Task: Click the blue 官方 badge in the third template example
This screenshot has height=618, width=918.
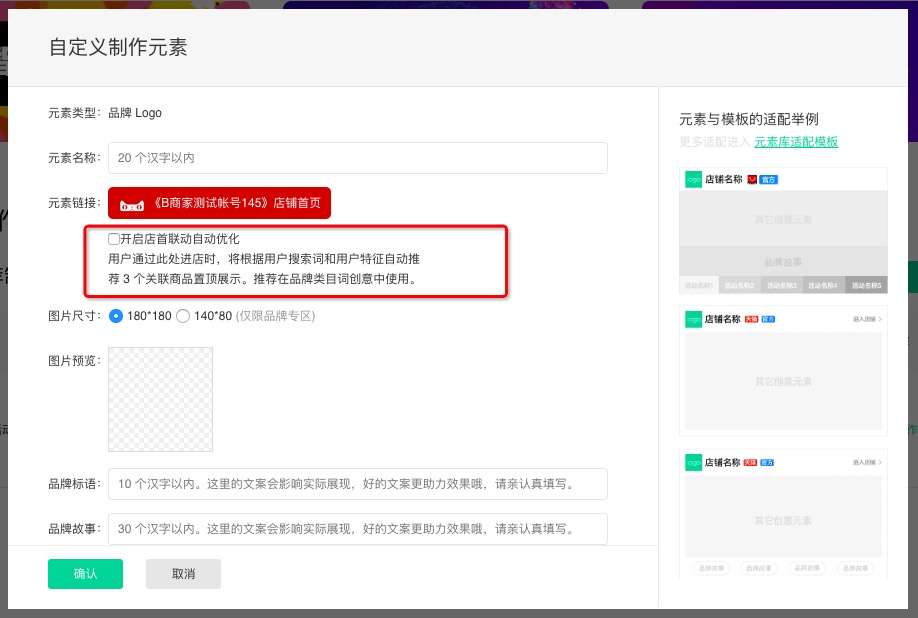Action: [x=767, y=462]
